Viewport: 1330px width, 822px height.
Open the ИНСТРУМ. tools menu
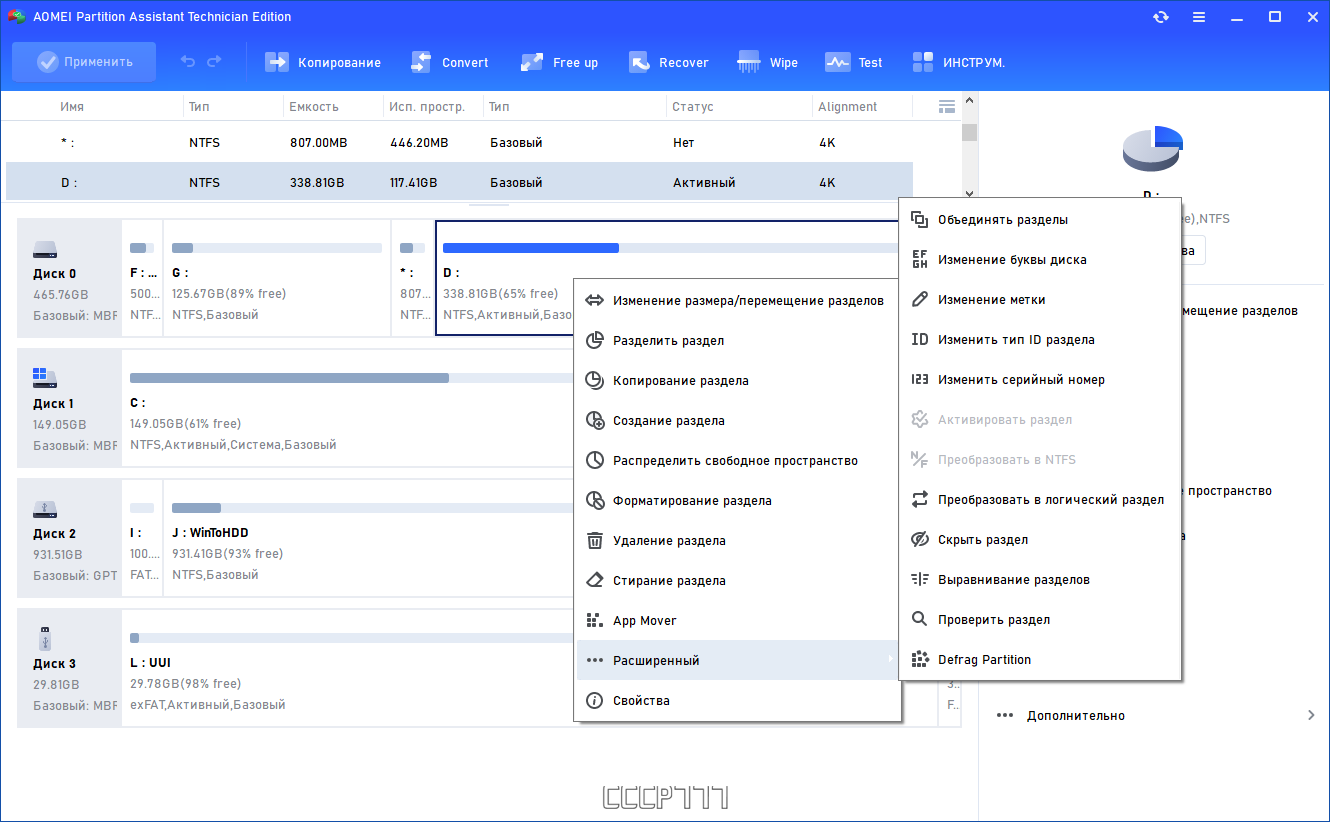pos(958,62)
